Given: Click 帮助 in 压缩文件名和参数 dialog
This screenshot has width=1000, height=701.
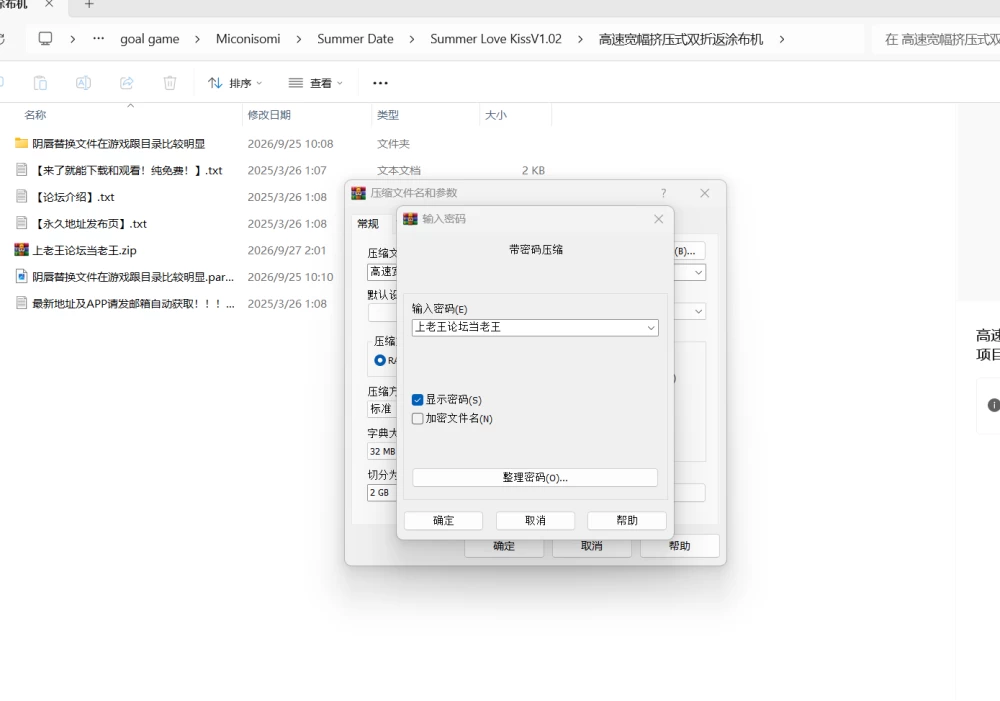Looking at the screenshot, I should tap(680, 546).
